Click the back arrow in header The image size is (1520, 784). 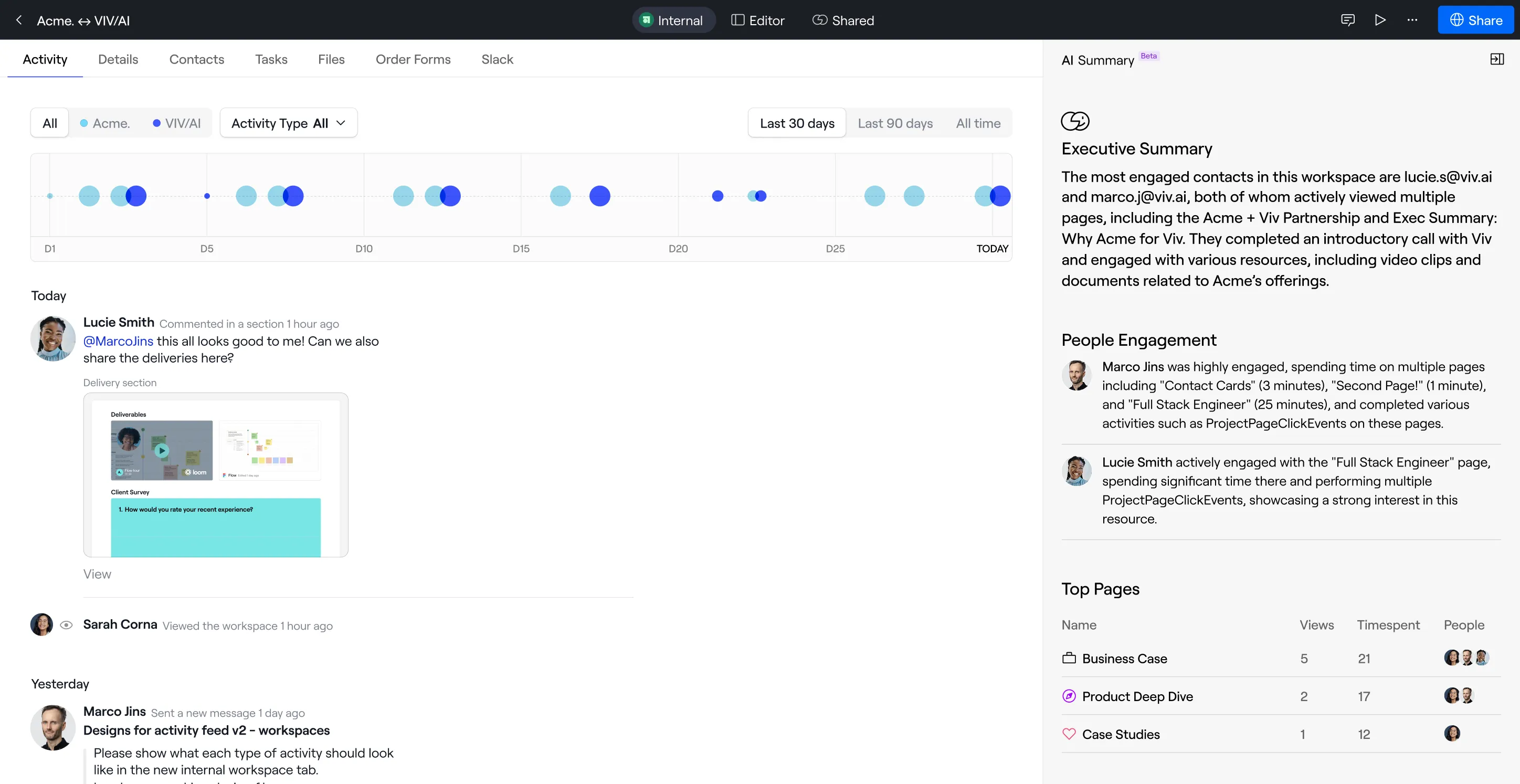click(19, 20)
